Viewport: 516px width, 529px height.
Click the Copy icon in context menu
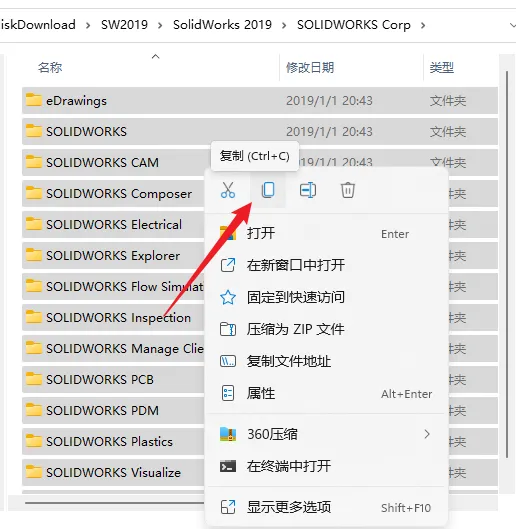(x=268, y=190)
